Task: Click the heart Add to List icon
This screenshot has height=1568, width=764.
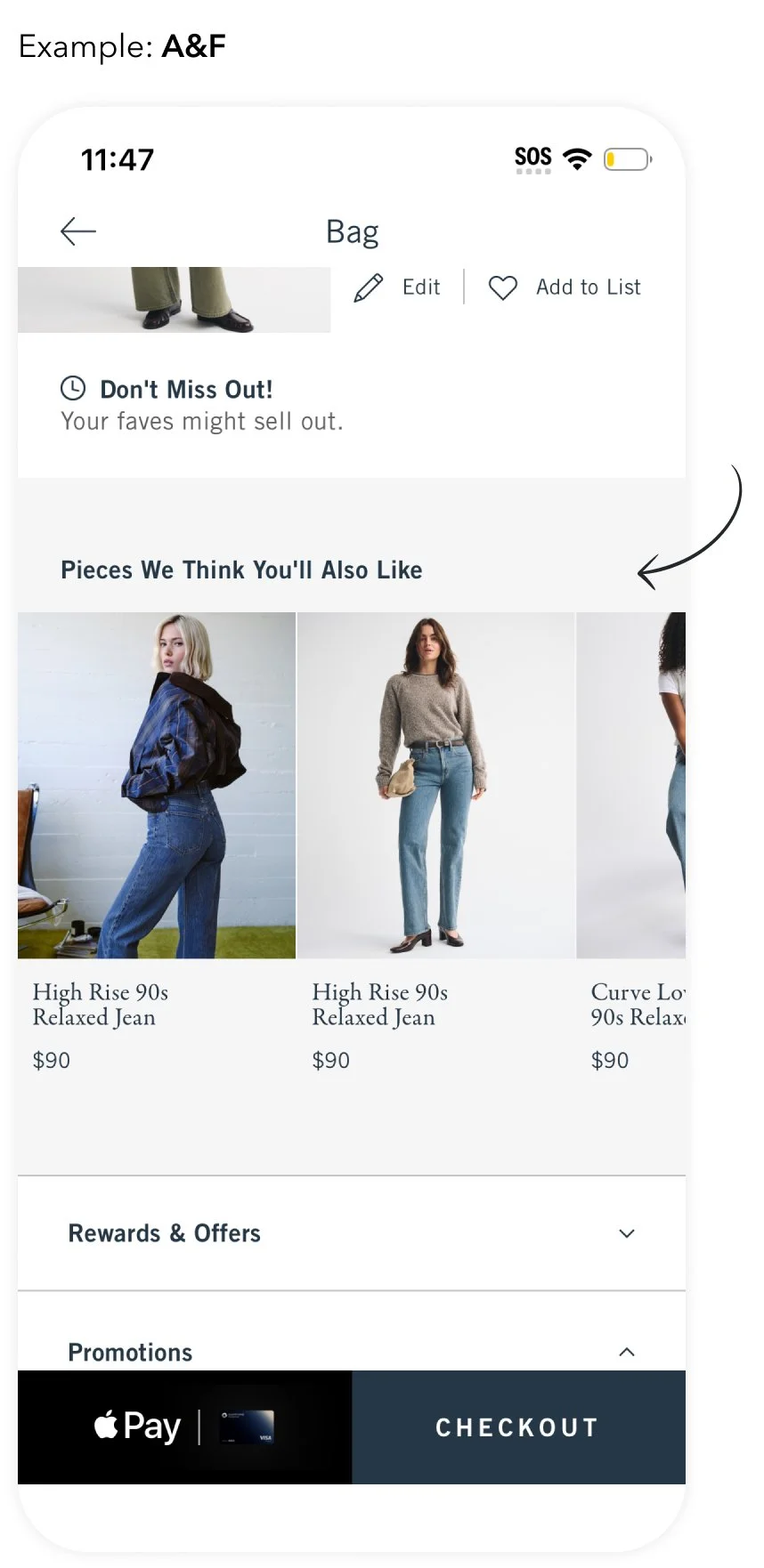Action: click(503, 287)
